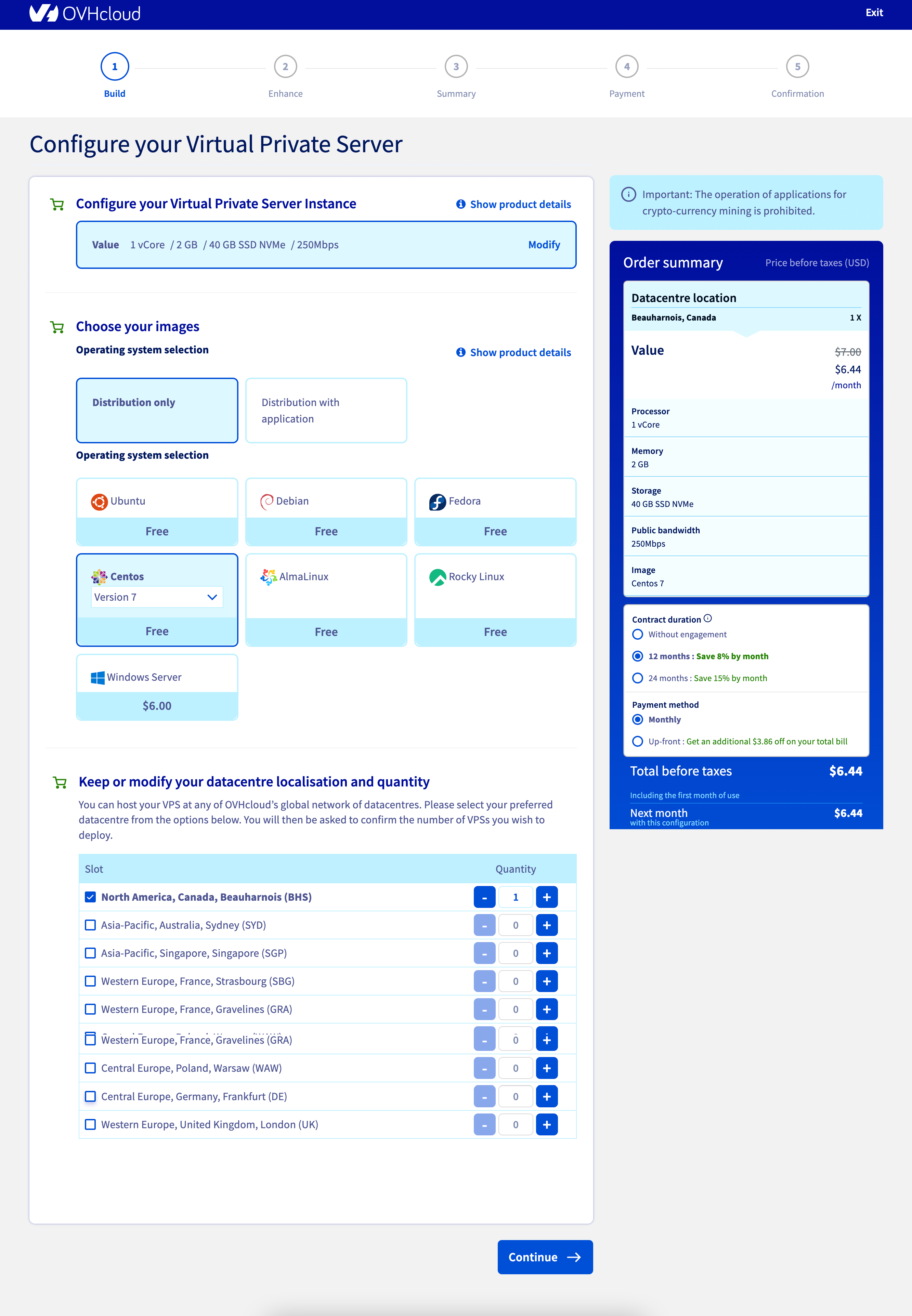Screen dimensions: 912x1316
Task: Uncheck the Beauharnois (BHS) datacentre checkbox
Action: (x=90, y=897)
